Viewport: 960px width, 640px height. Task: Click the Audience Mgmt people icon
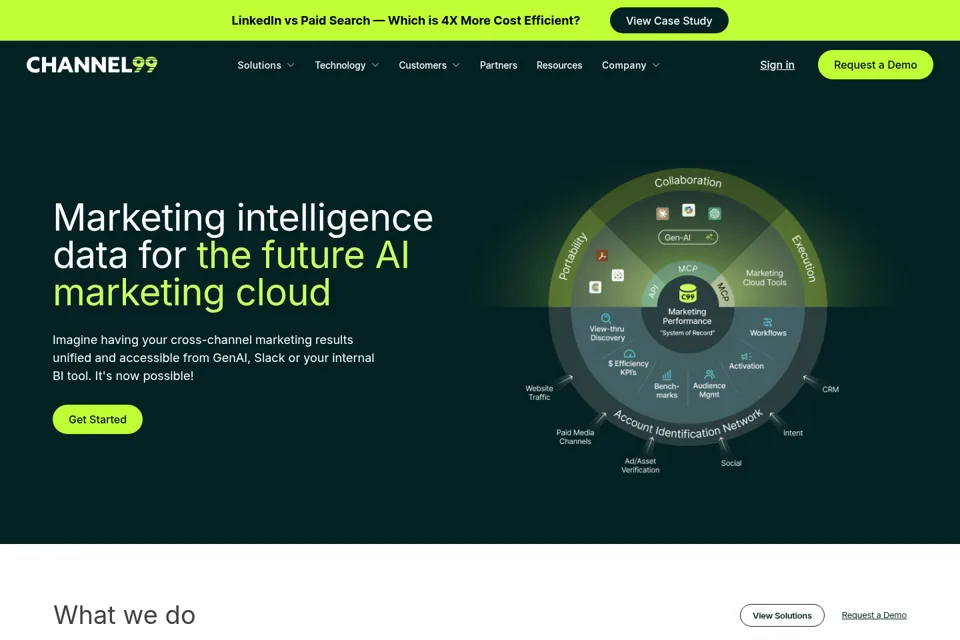click(710, 374)
